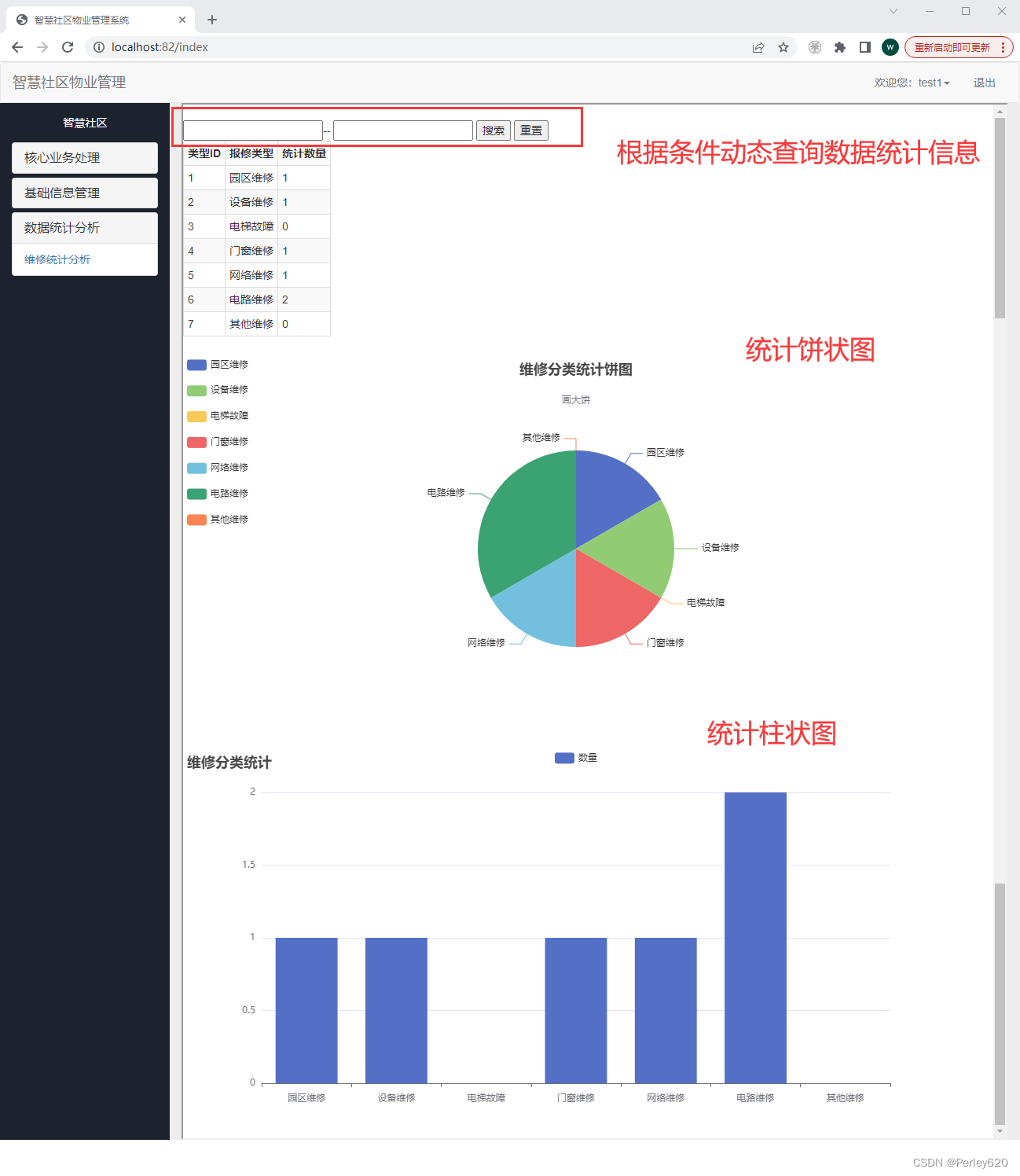Bookmark this page with the star icon
This screenshot has width=1020, height=1176.
[x=783, y=47]
